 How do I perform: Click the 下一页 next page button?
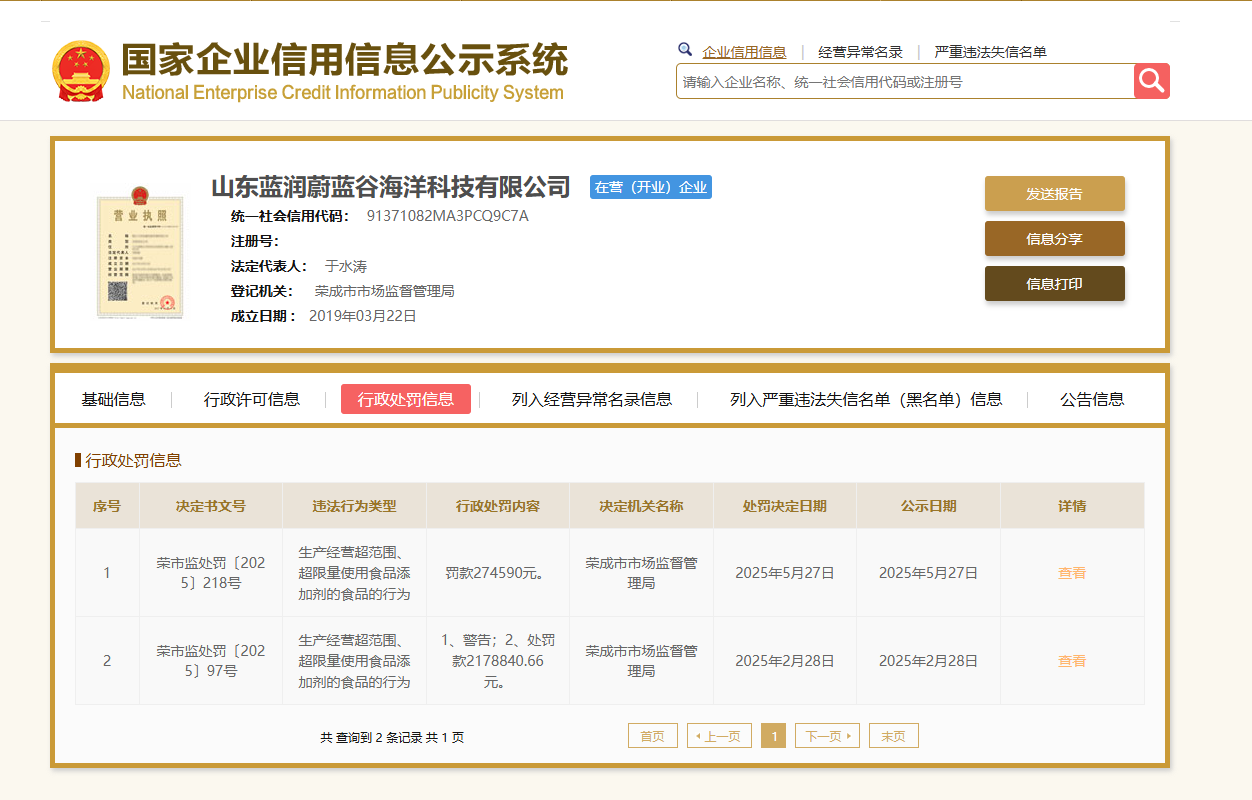(x=827, y=736)
